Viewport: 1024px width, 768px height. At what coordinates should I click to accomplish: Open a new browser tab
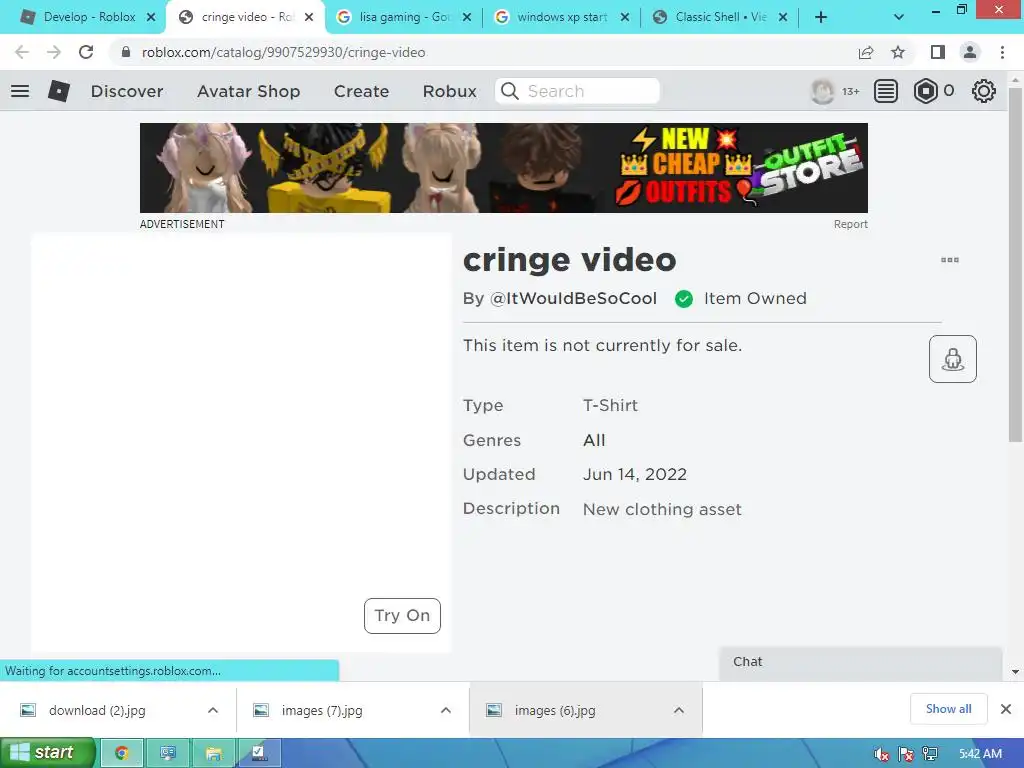click(x=821, y=18)
